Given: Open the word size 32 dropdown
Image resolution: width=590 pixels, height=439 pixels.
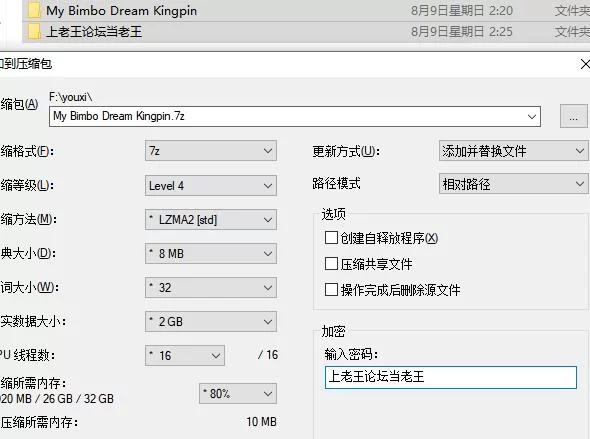Looking at the screenshot, I should point(211,288).
